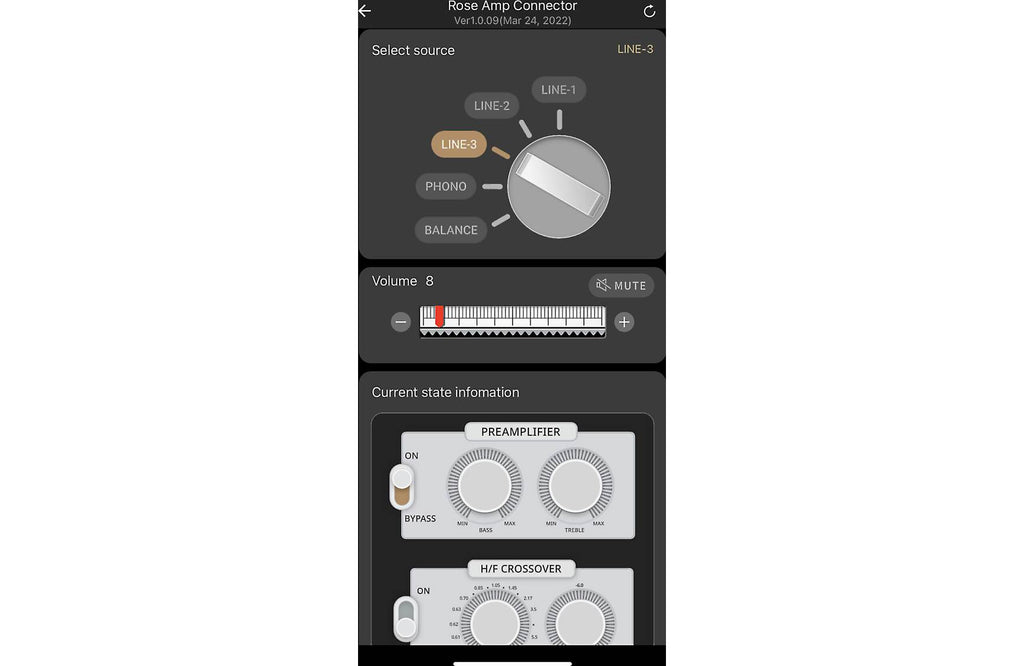
Task: Go back using the arrow icon
Action: (x=365, y=10)
